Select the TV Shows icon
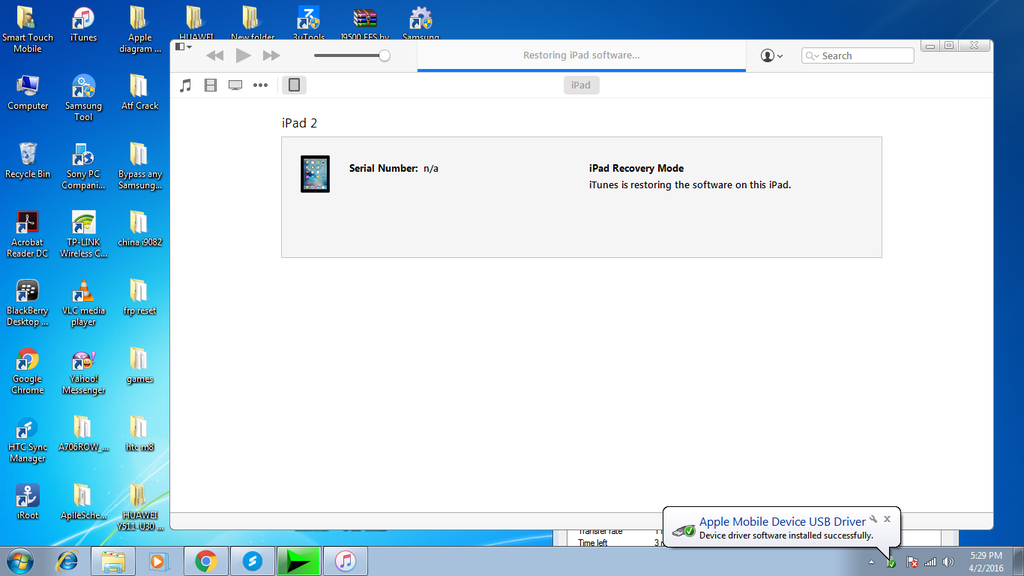Screen dimensions: 1024x576 tap(234, 85)
